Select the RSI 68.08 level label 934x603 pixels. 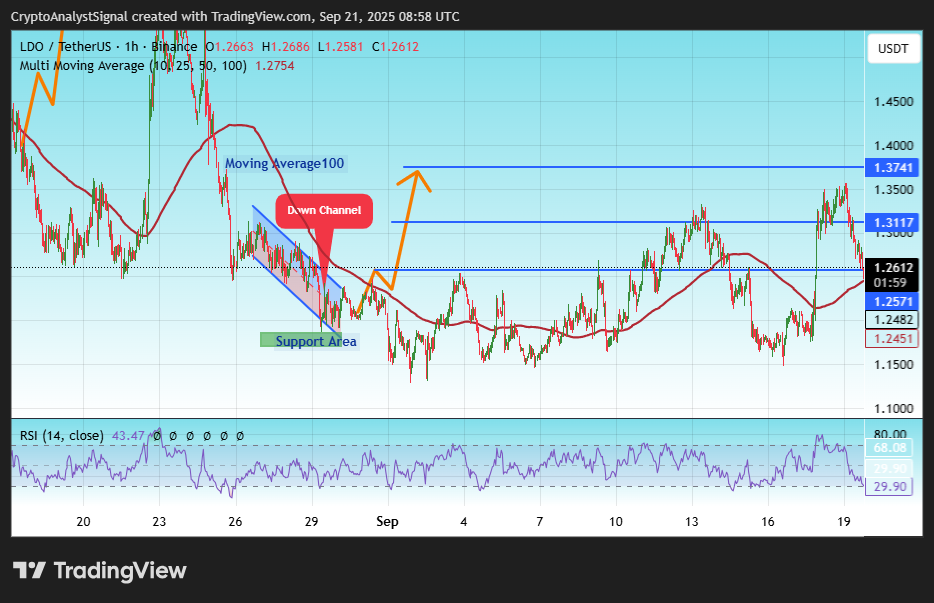(x=889, y=448)
